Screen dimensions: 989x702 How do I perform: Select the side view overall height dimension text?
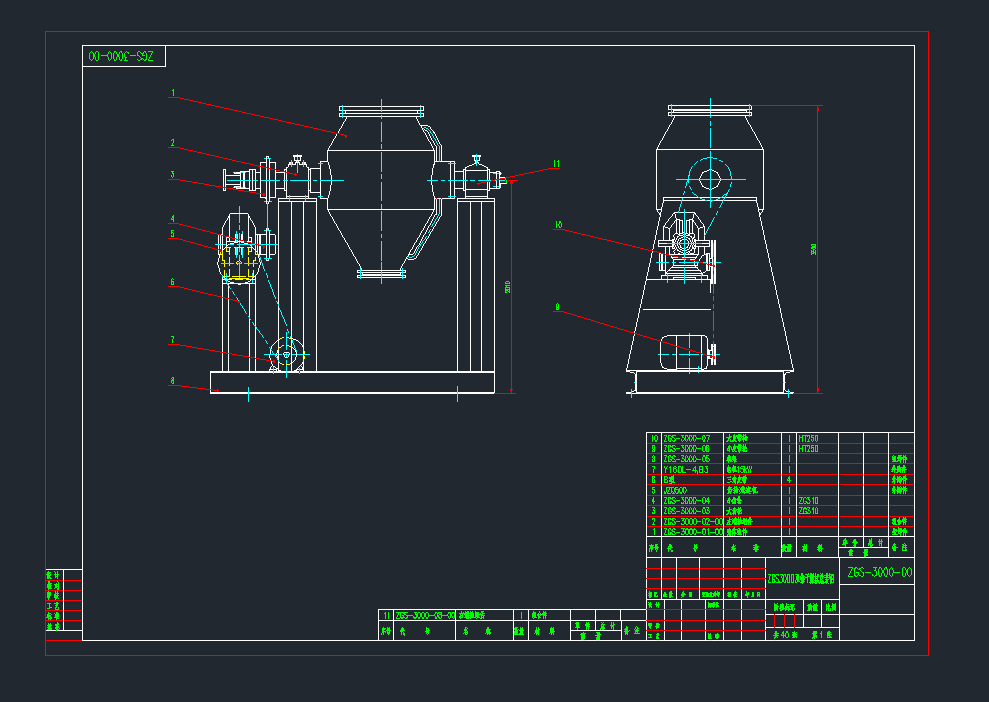point(813,250)
